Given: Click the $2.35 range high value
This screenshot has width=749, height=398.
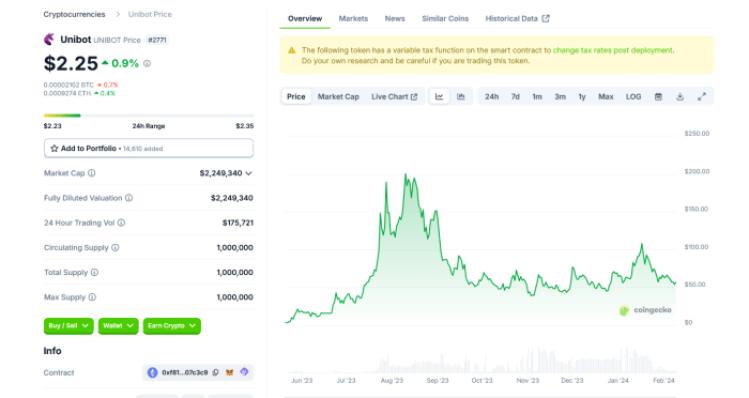Looking at the screenshot, I should click(x=245, y=126).
